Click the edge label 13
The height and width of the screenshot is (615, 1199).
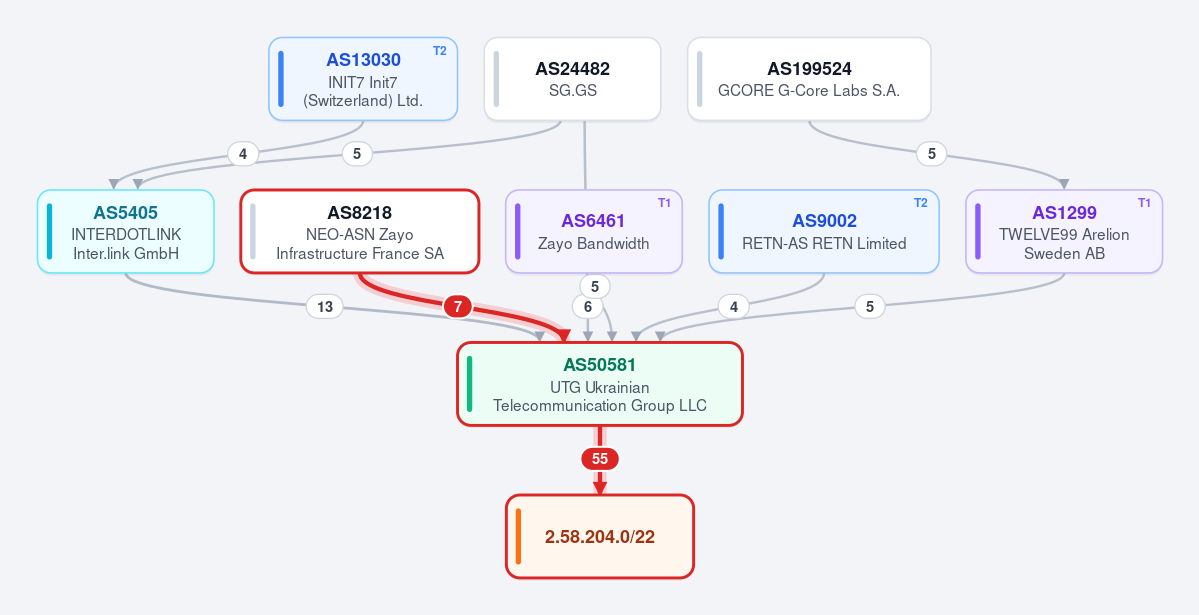(x=324, y=307)
